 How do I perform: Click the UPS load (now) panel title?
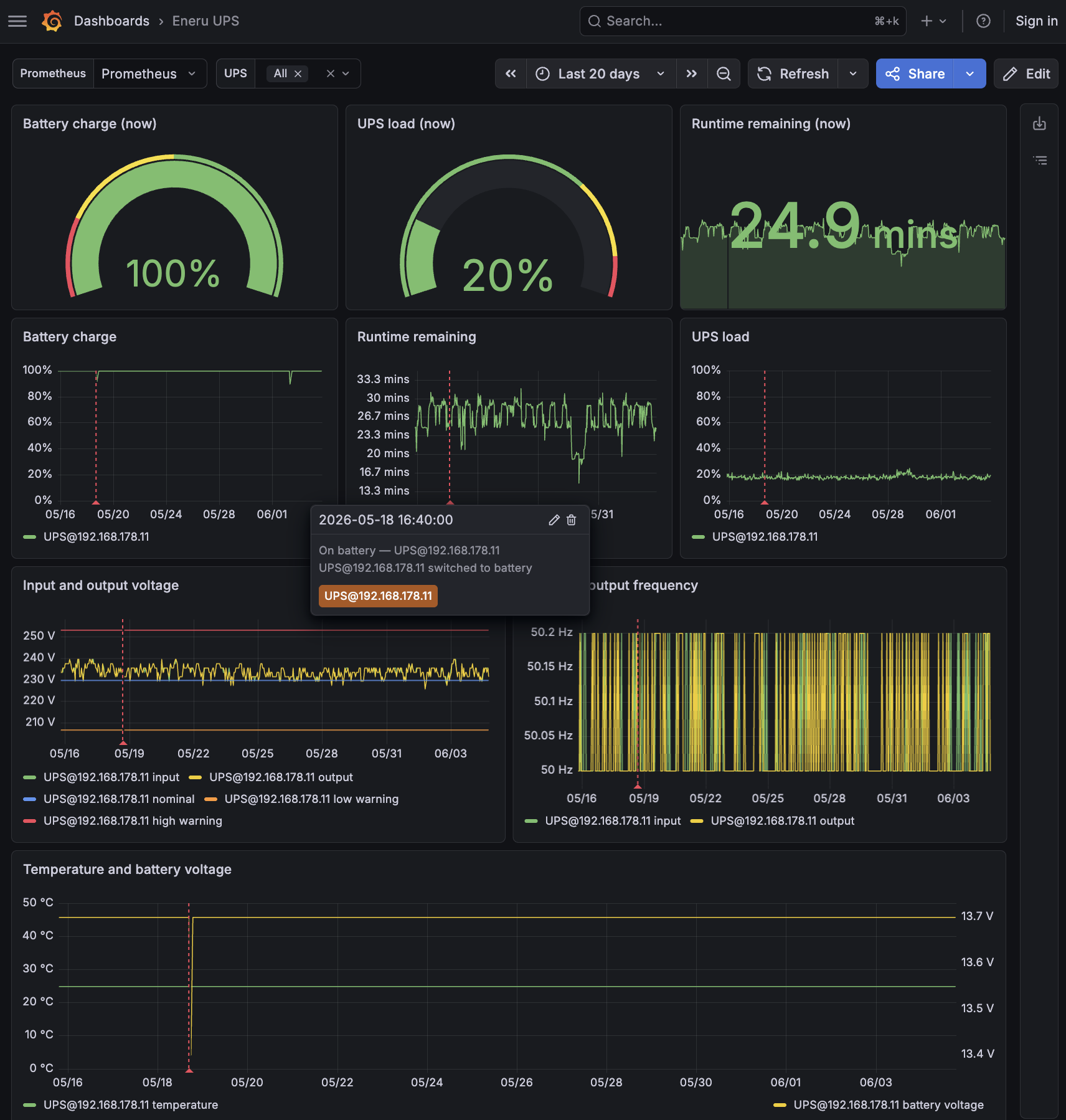pos(406,123)
